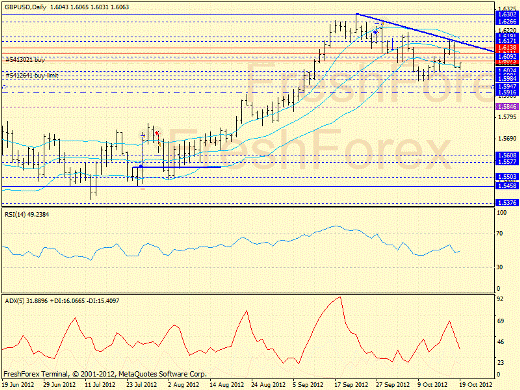Click the 17 Sep 2012 date label
Image resolution: width=520 pixels, height=390 pixels.
(x=351, y=384)
